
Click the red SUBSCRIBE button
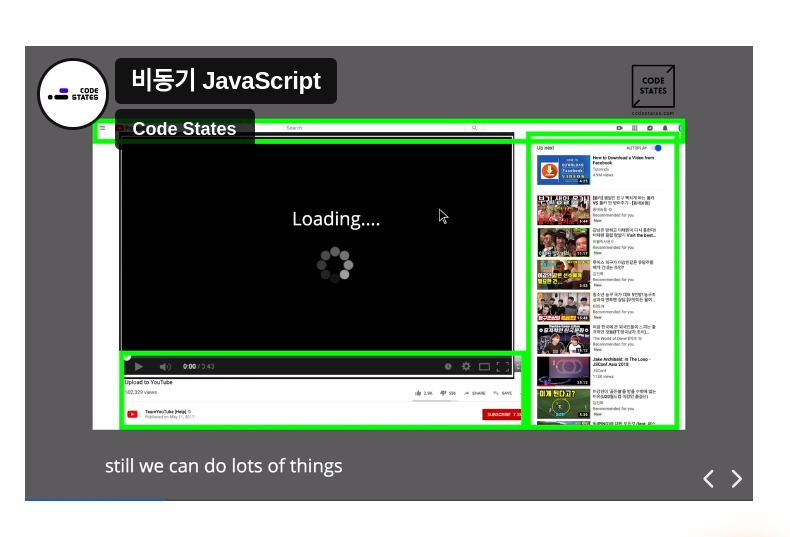click(x=502, y=414)
